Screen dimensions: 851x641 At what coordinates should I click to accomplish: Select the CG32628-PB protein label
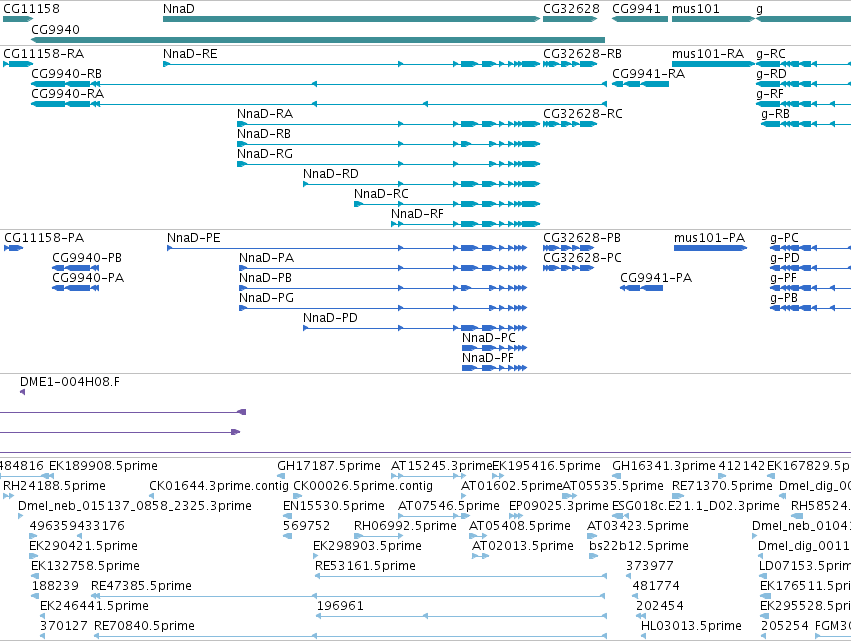(582, 238)
